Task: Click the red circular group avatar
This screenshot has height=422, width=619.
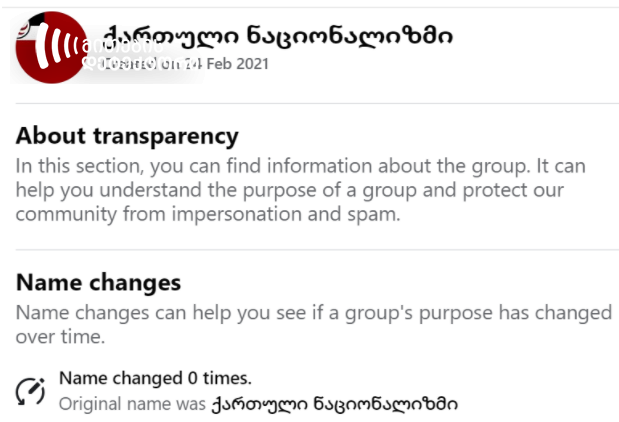Action: tap(51, 47)
